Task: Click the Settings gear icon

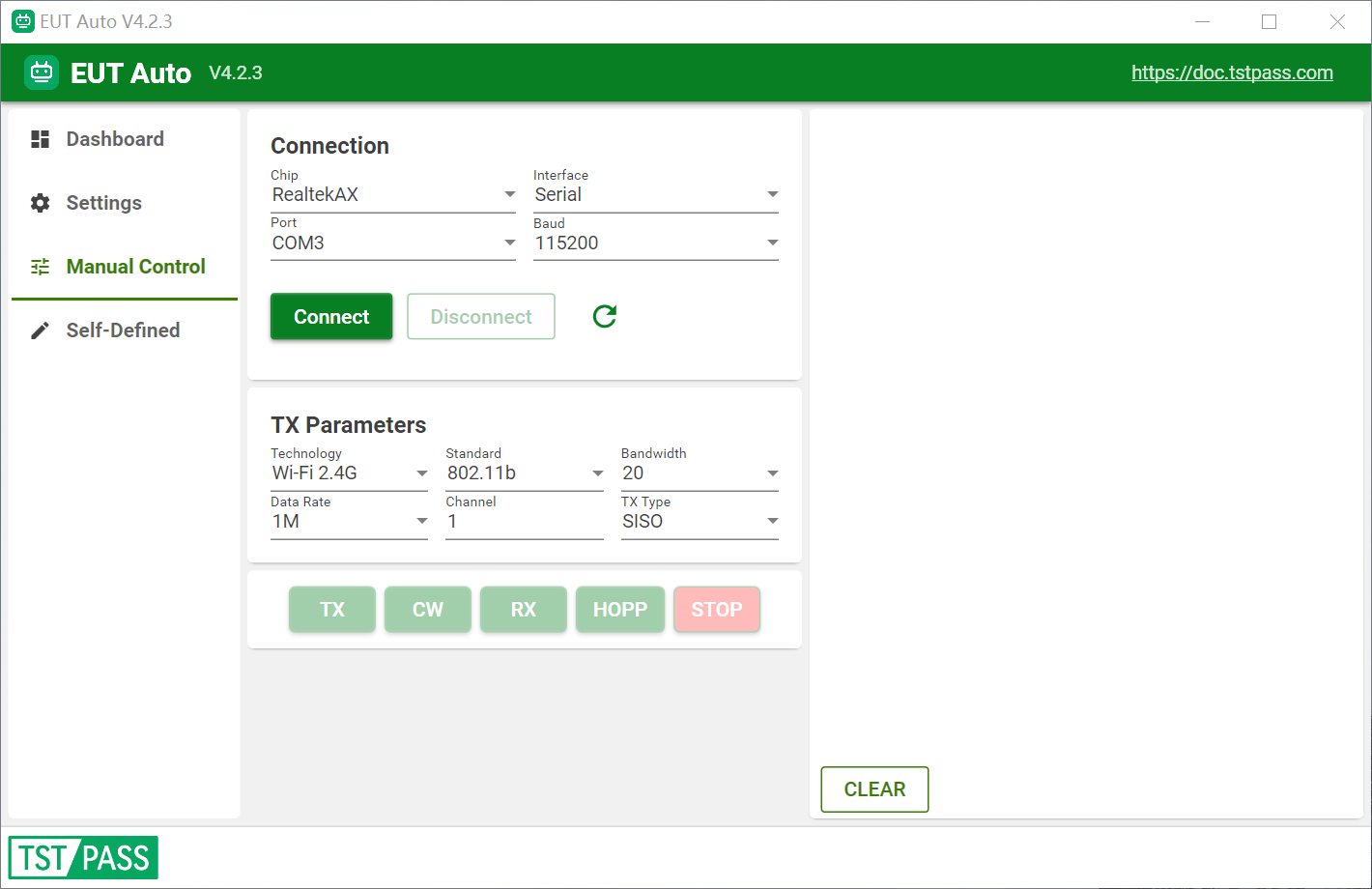Action: pyautogui.click(x=40, y=203)
